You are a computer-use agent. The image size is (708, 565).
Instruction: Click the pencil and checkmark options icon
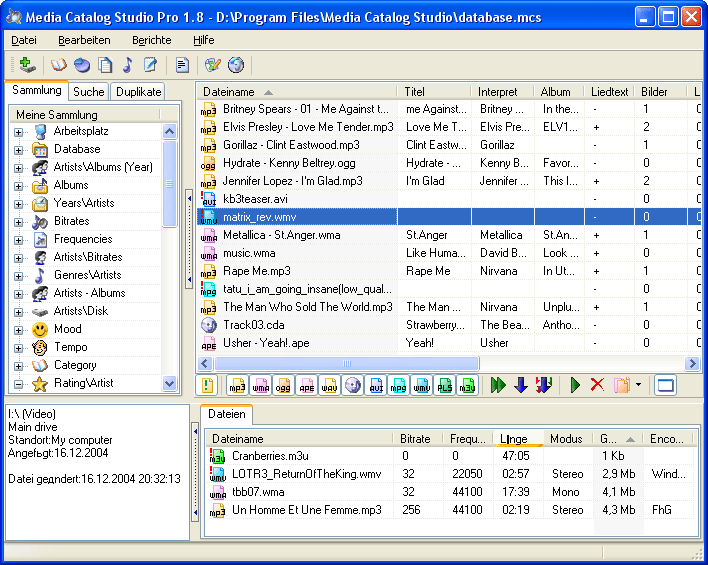pos(212,65)
